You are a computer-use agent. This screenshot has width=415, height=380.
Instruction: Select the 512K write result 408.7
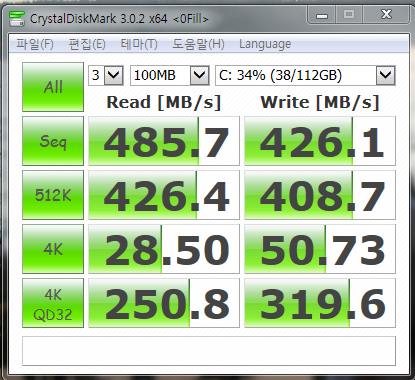click(320, 195)
